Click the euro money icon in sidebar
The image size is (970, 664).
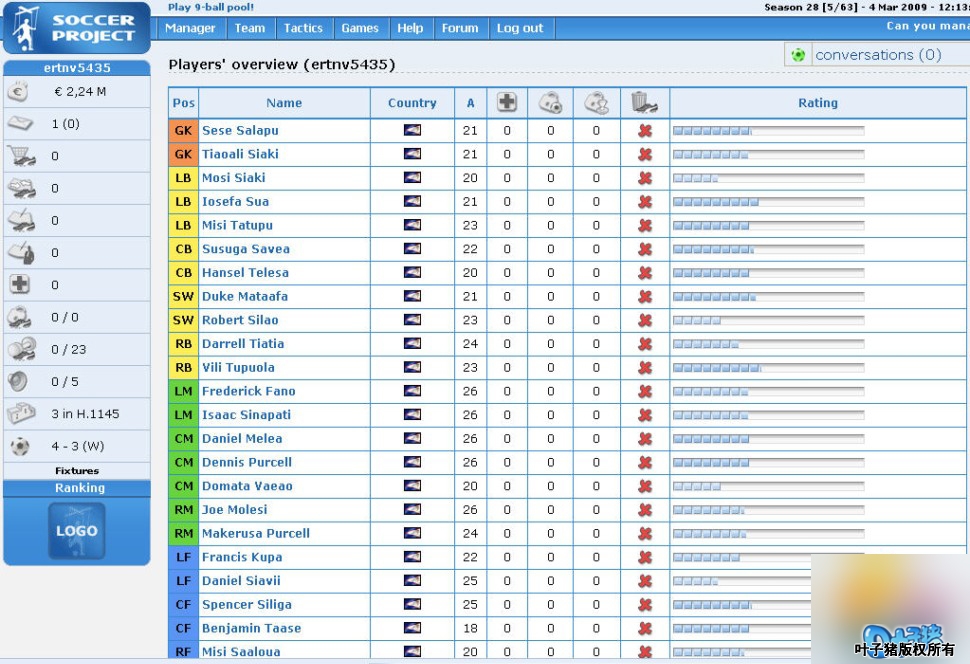click(19, 92)
